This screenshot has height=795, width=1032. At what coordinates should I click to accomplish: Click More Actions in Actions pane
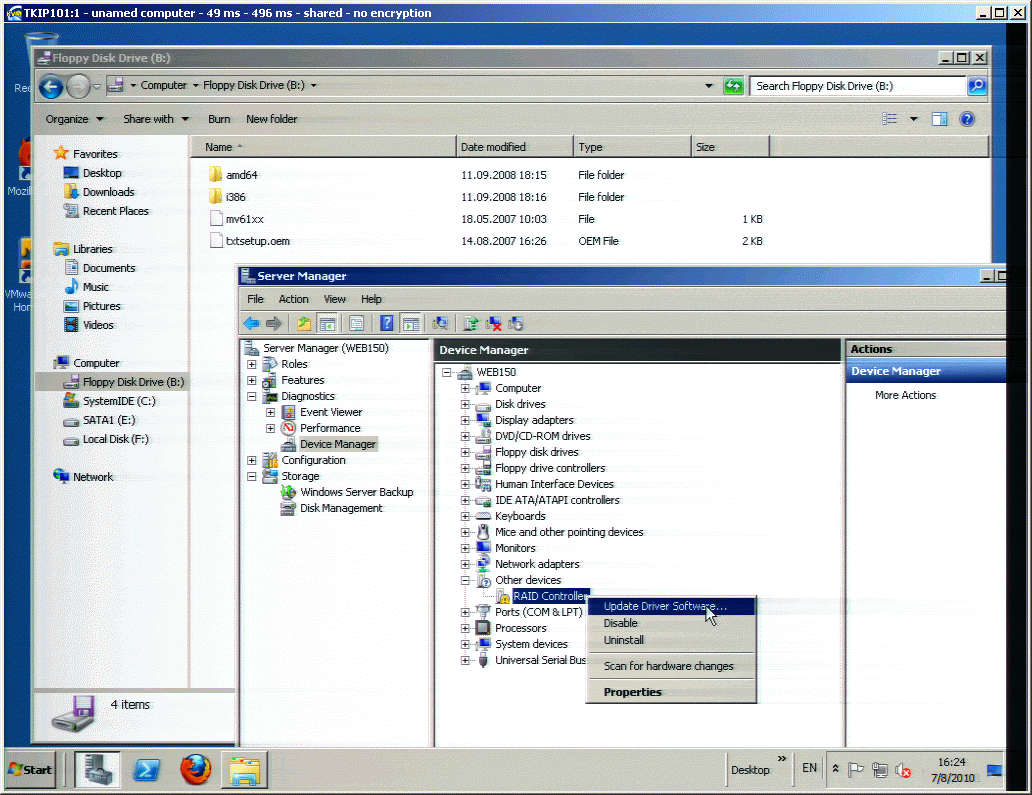[905, 396]
